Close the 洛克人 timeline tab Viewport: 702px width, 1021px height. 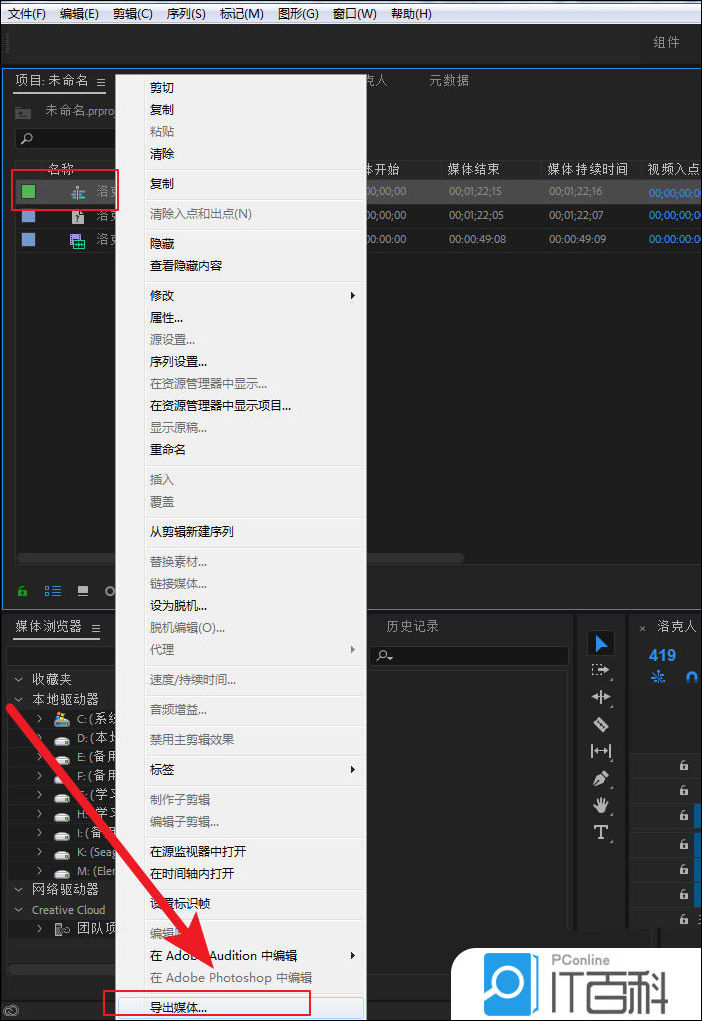[642, 628]
